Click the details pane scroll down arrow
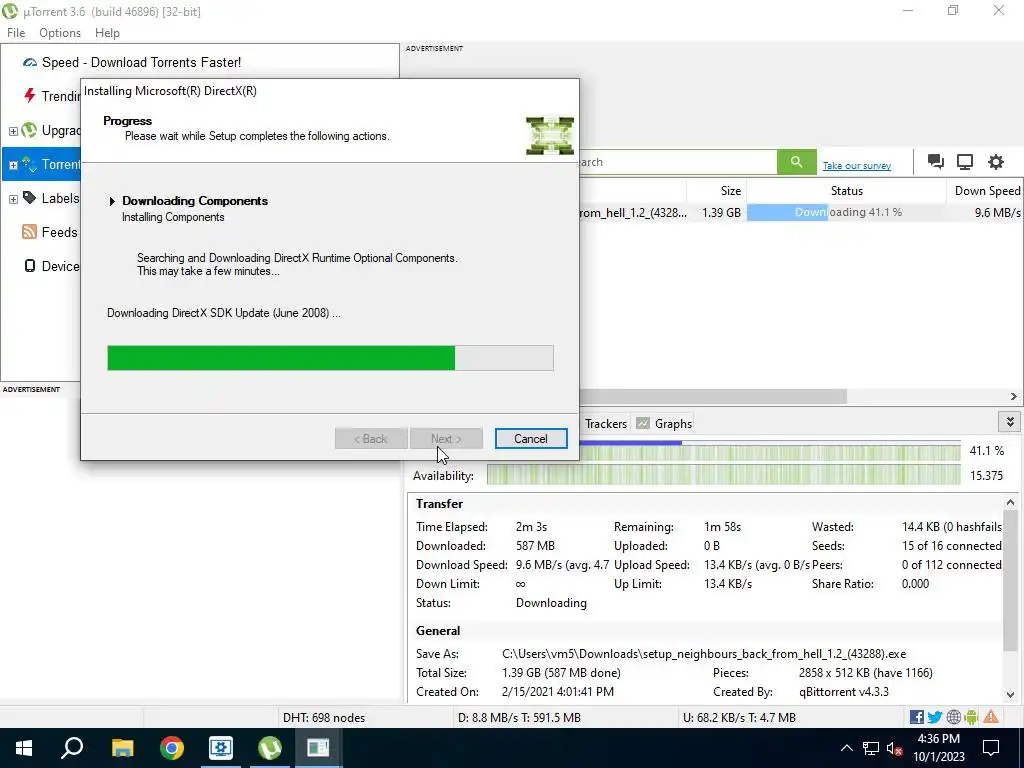Screen dimensions: 1024x768 coord(1010,695)
